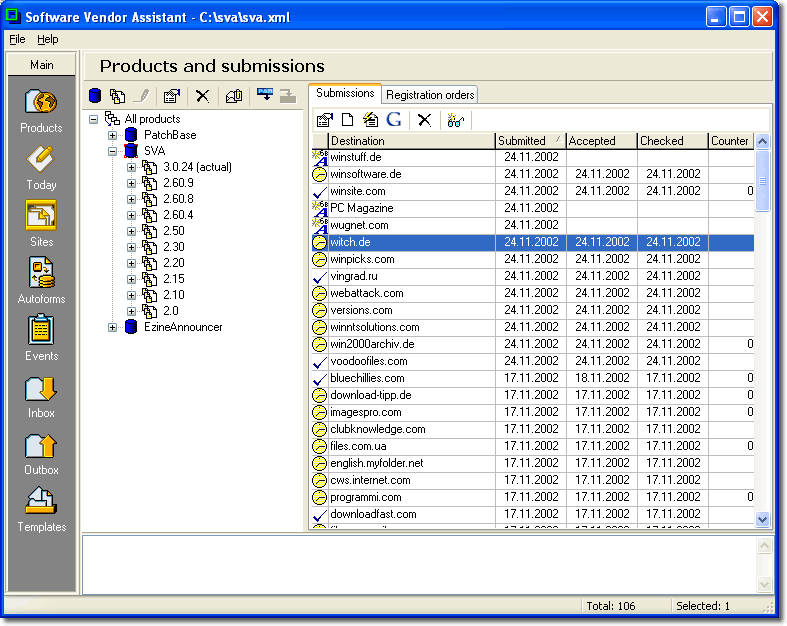Click the new submission blank page icon
787x626 pixels.
[347, 120]
